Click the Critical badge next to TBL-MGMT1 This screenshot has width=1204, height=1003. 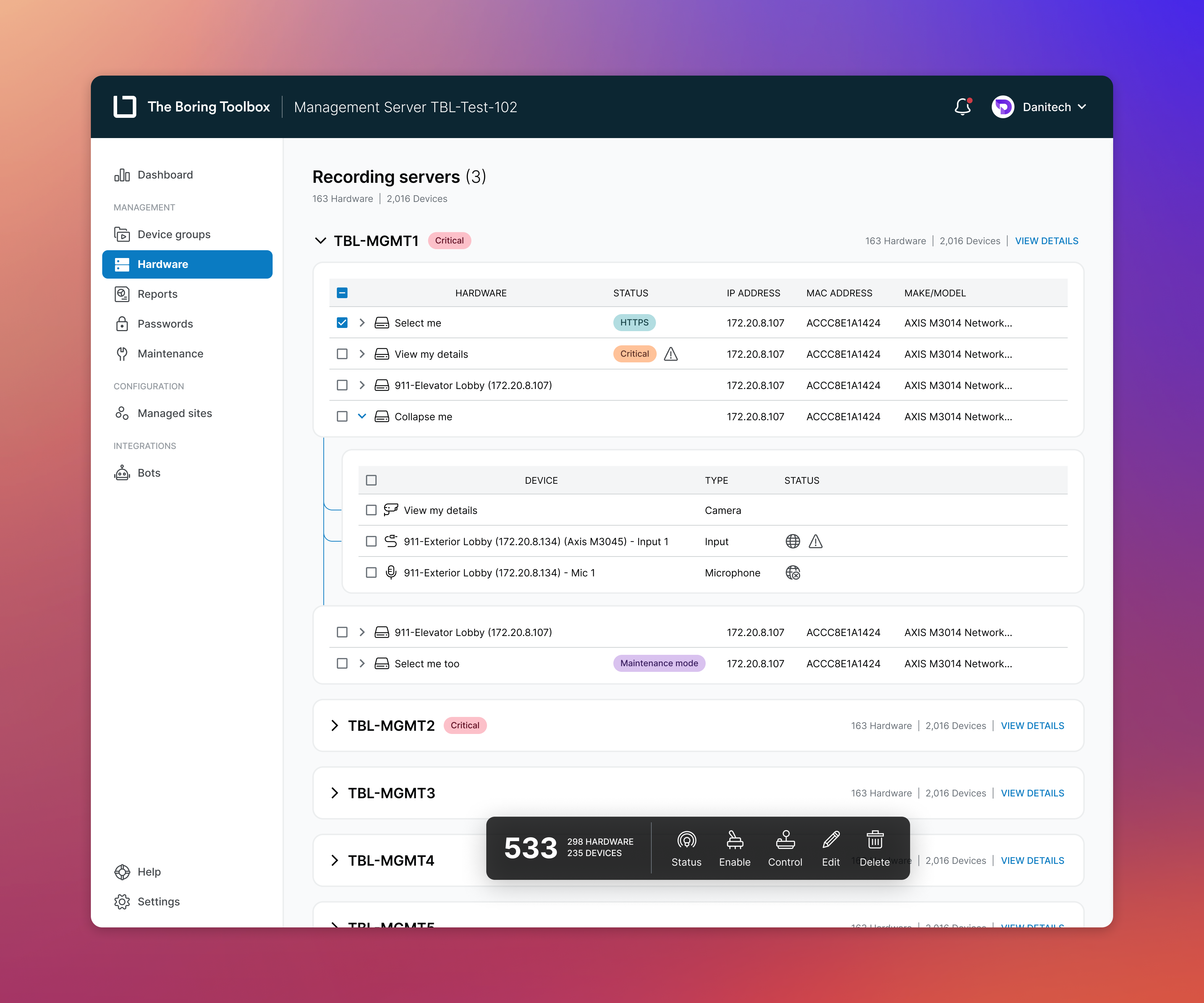coord(449,241)
